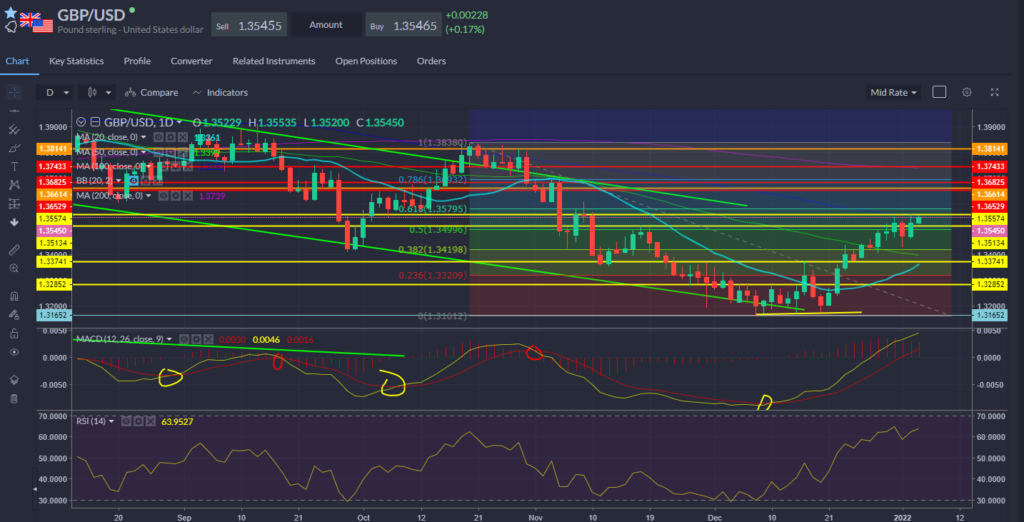
Task: Click the Amount input field
Action: [x=325, y=24]
